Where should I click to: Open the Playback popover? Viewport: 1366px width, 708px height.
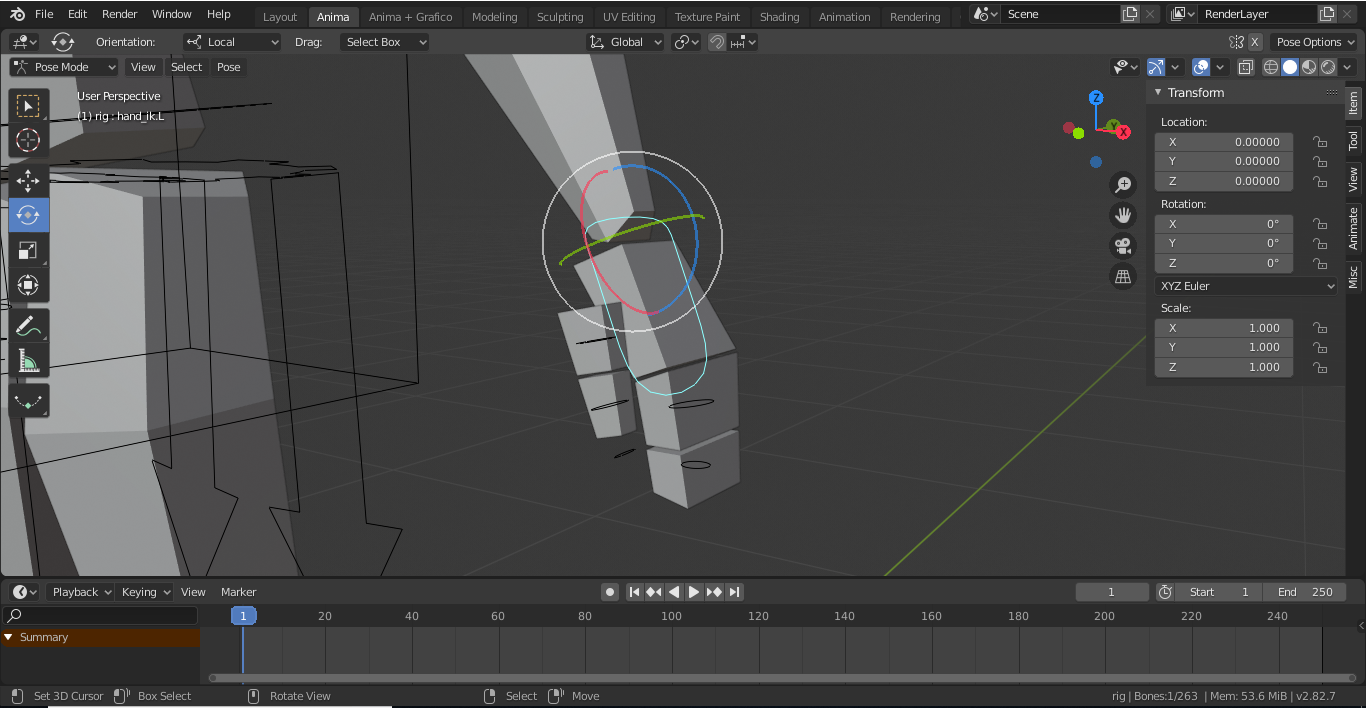coord(80,592)
